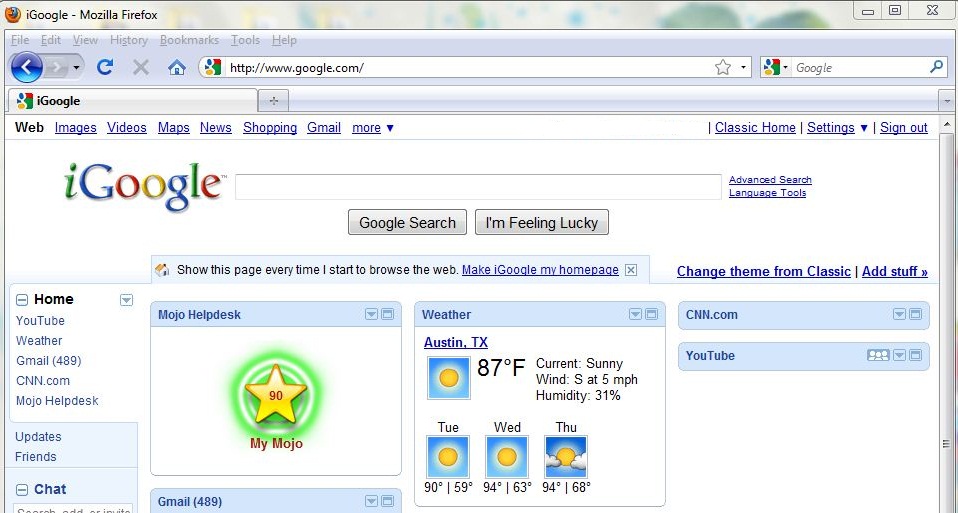Viewport: 958px width, 513px height.
Task: Open a new tab with plus button
Action: pos(273,101)
